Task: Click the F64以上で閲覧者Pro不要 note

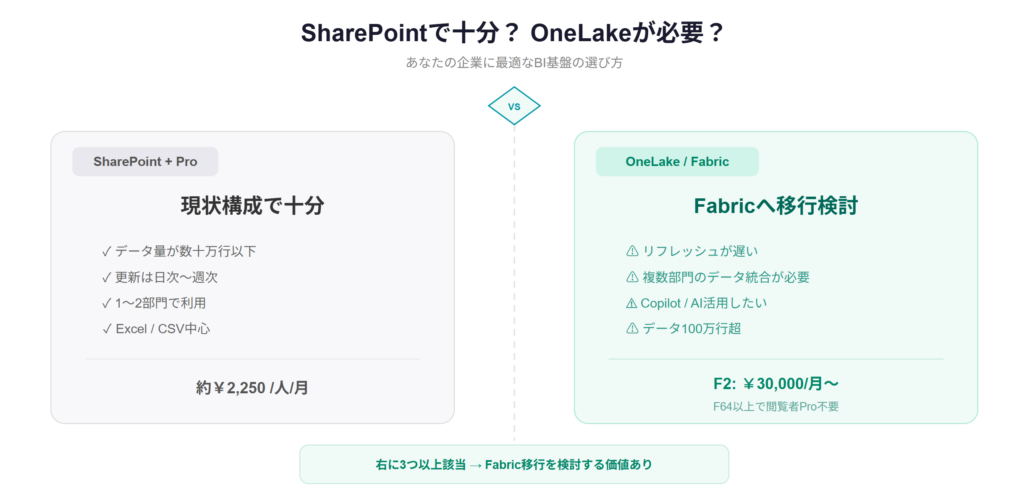Action: [x=775, y=406]
